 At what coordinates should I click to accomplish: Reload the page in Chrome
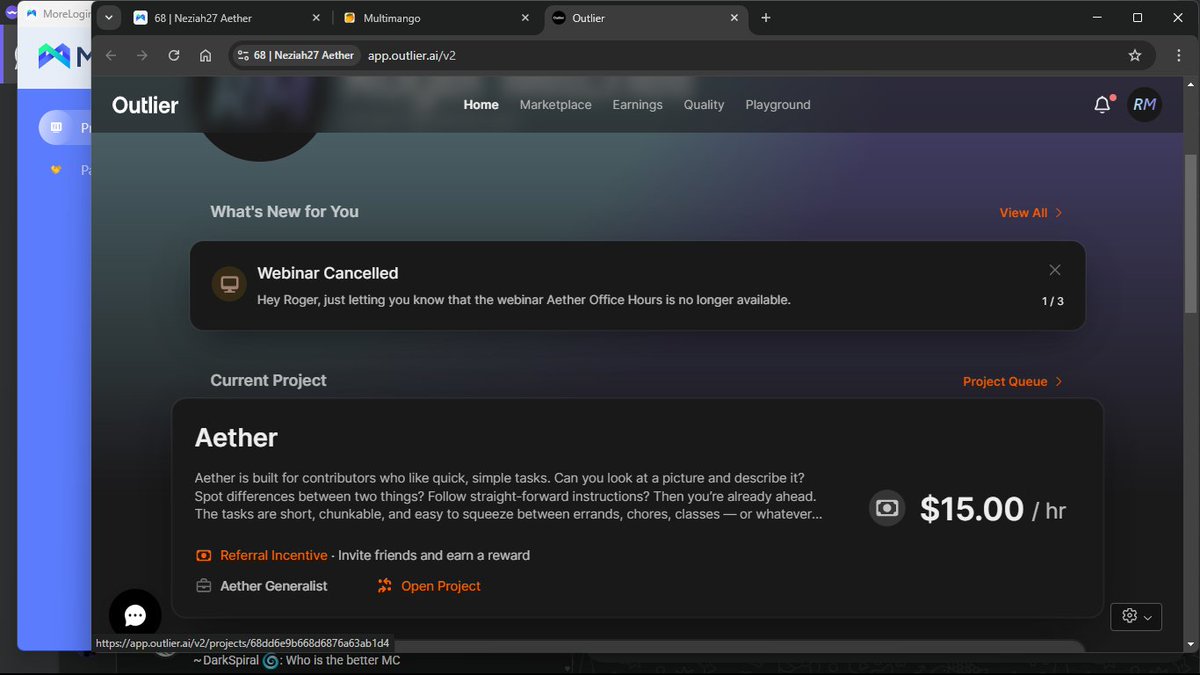click(174, 56)
